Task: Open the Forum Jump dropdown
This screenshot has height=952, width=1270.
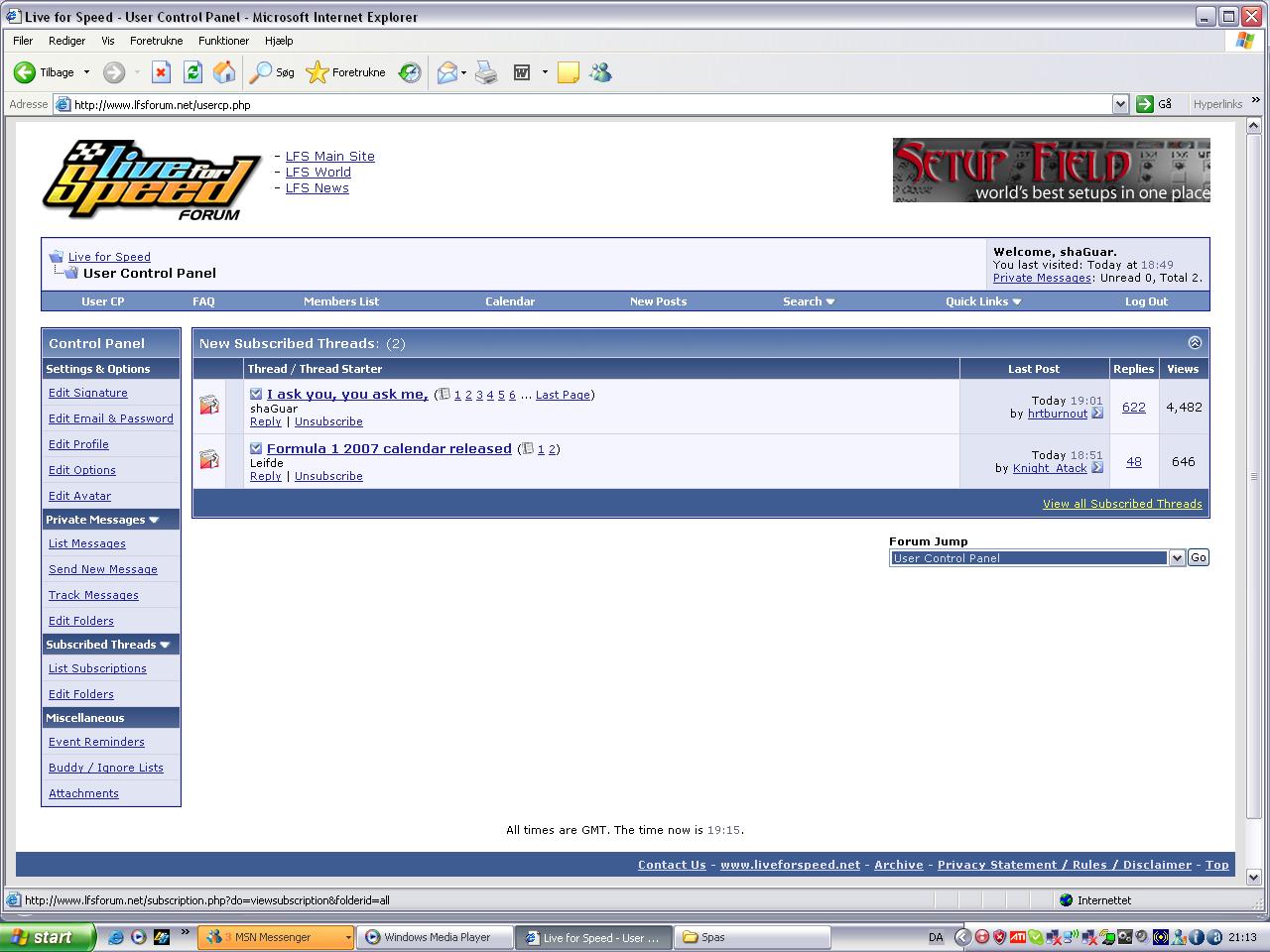Action: coord(1038,557)
